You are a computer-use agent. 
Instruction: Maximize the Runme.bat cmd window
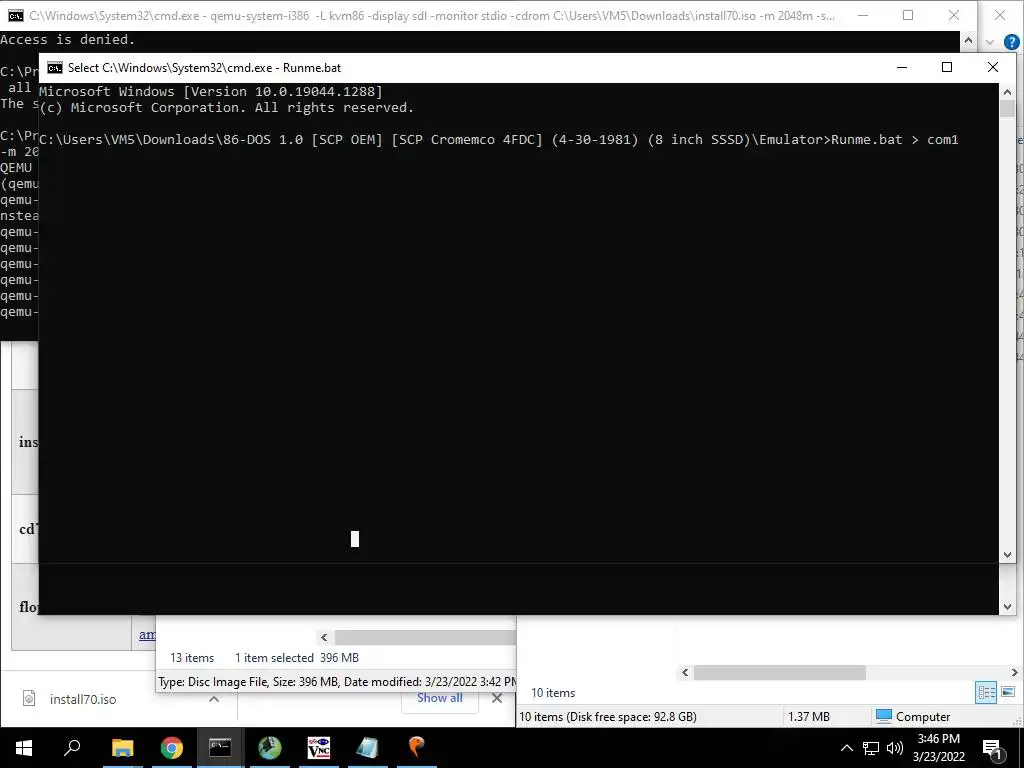(x=947, y=67)
